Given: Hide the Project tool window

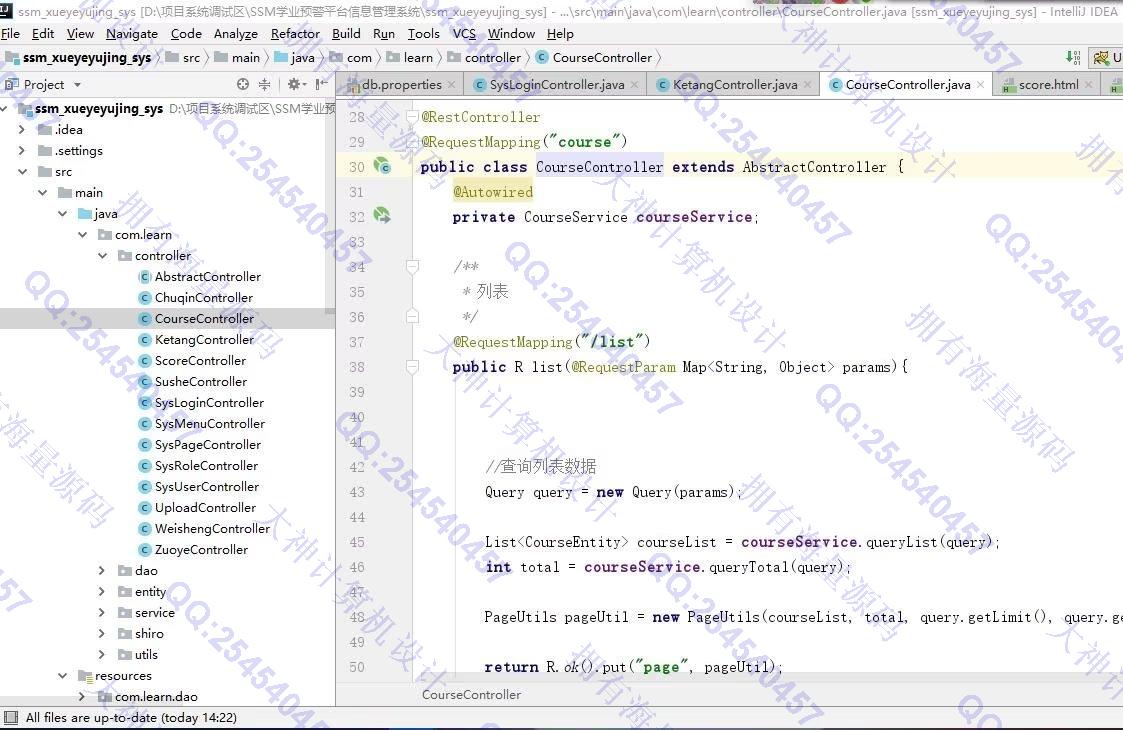Looking at the screenshot, I should coord(322,85).
